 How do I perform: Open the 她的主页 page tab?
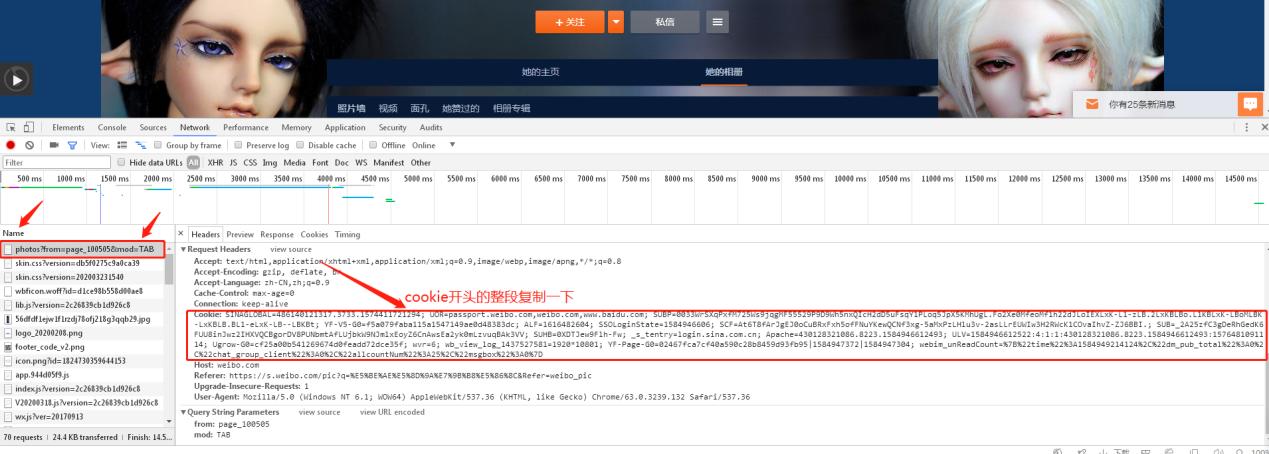coord(540,72)
